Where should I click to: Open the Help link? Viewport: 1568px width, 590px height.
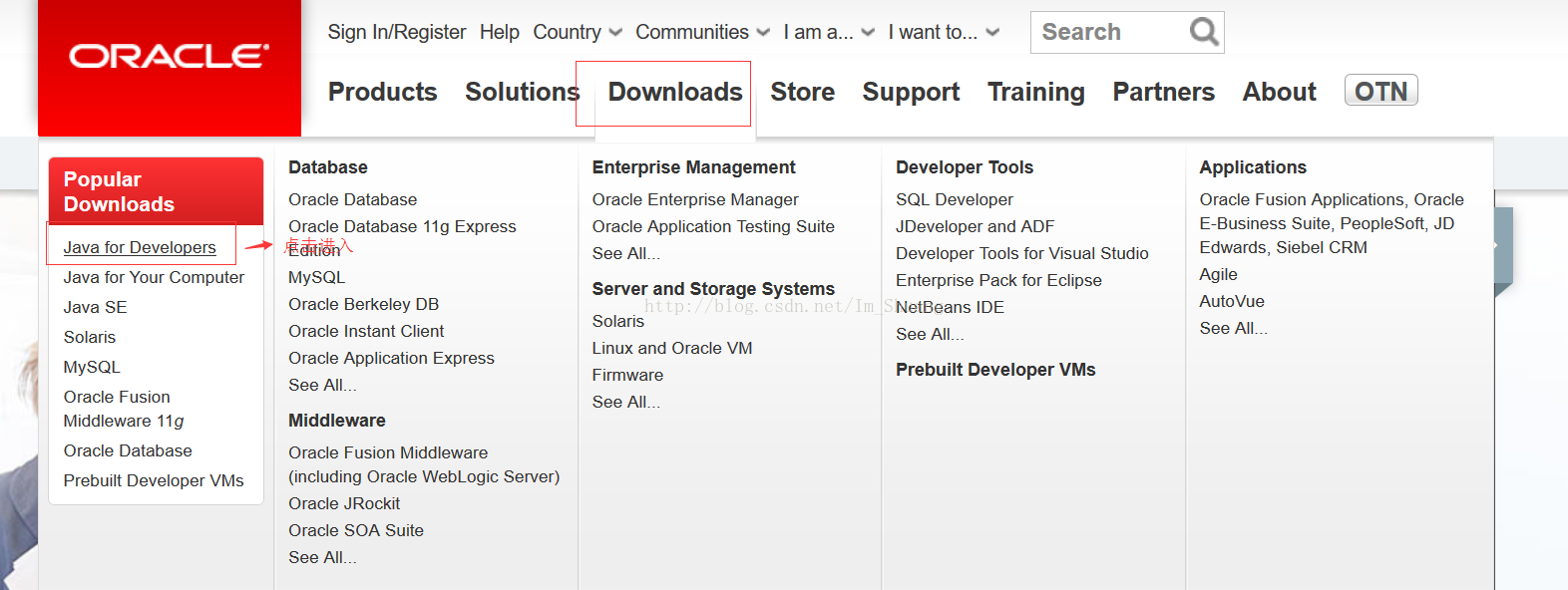(500, 32)
